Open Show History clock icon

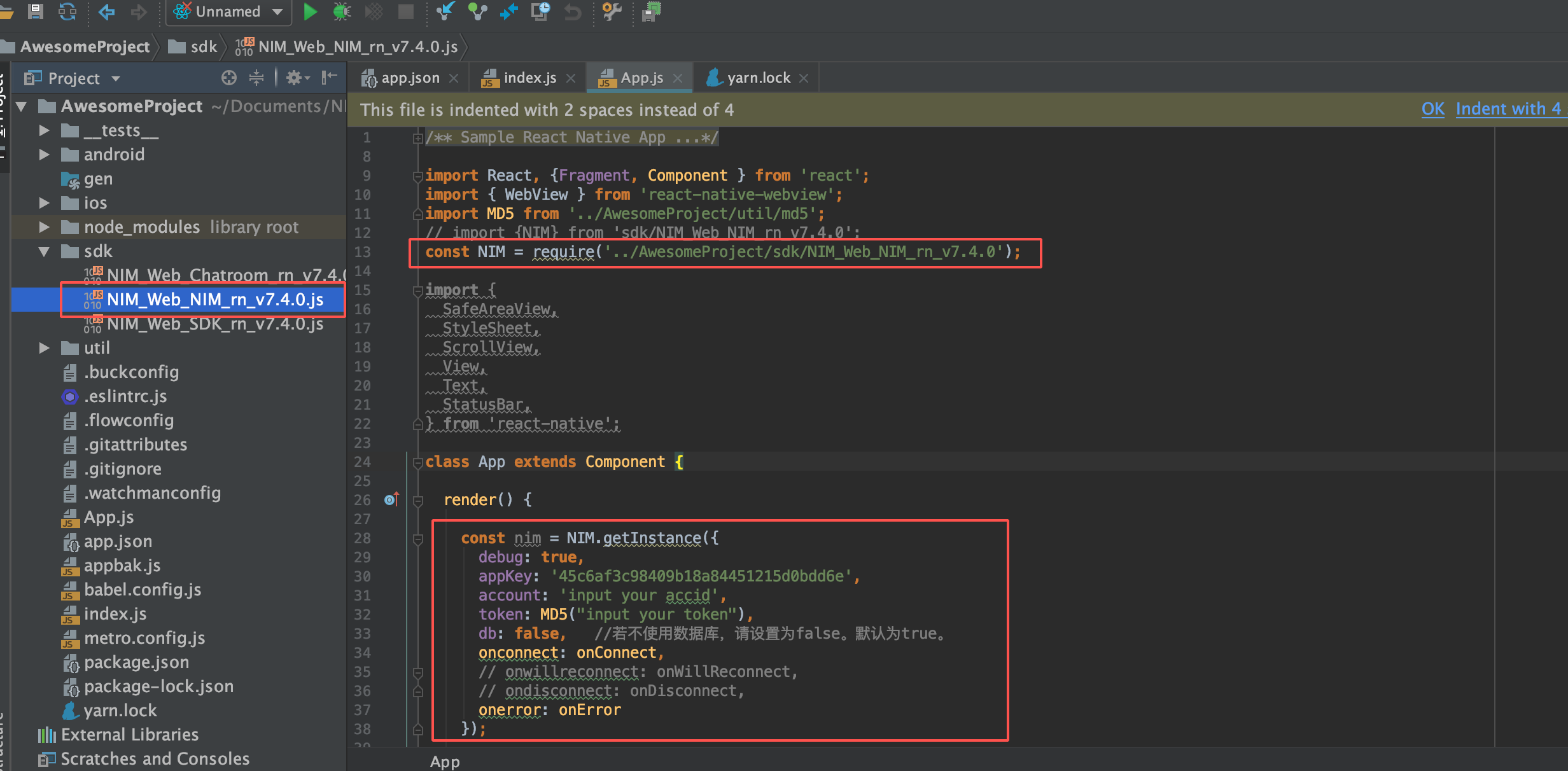[540, 11]
